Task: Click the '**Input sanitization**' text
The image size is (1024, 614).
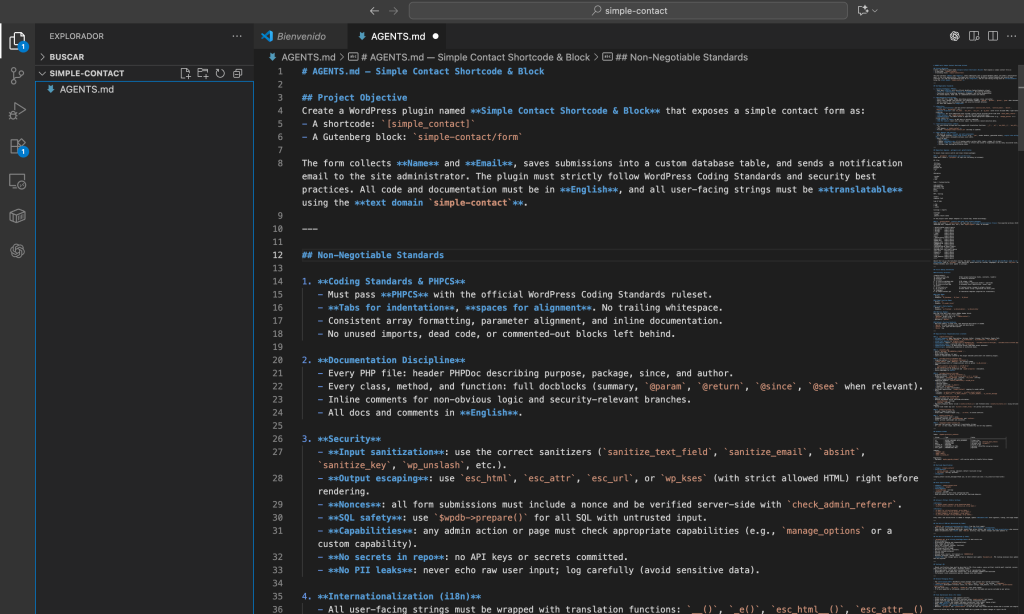Action: 386,452
